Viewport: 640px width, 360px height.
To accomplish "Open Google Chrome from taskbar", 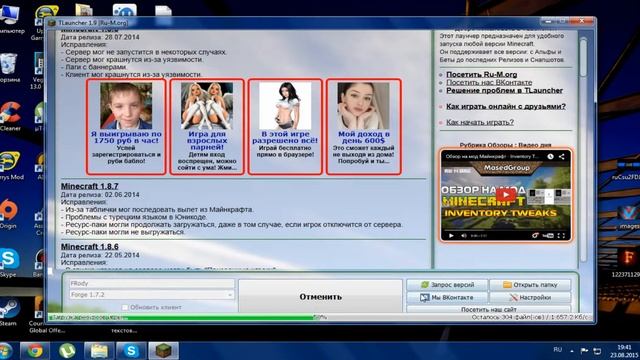I will click(34, 351).
